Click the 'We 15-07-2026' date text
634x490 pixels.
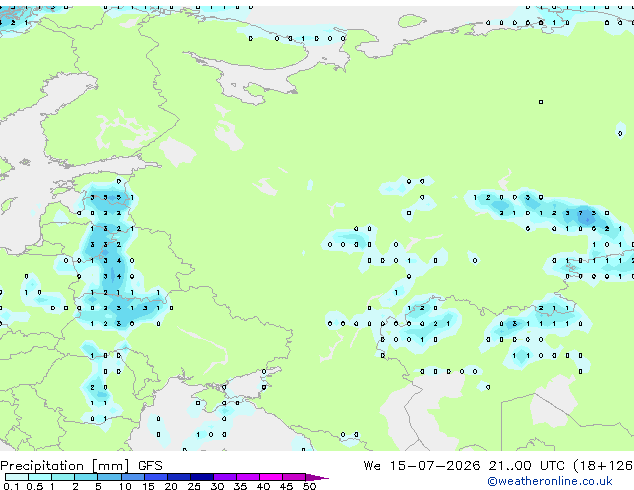pos(422,465)
